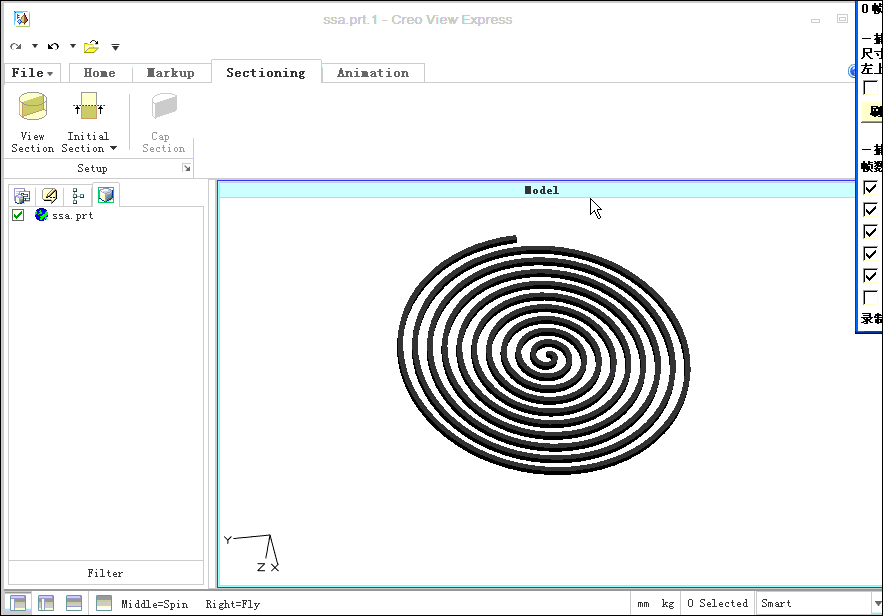Click the kg mass unit in status bar
The image size is (883, 616).
click(667, 603)
